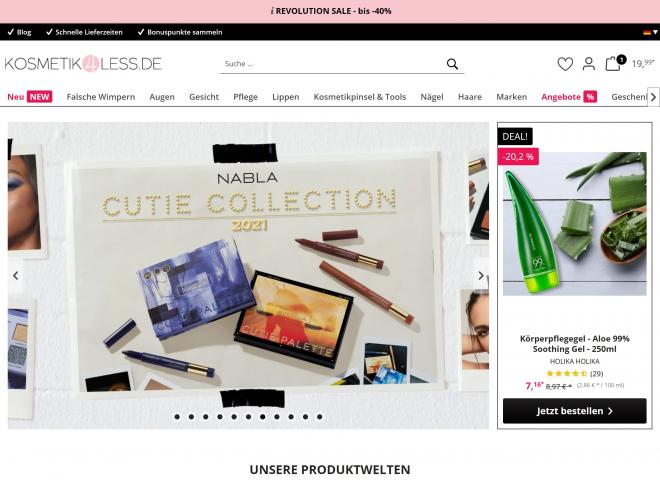Click the cart total 19,99
The width and height of the screenshot is (660, 494).
[x=643, y=64]
